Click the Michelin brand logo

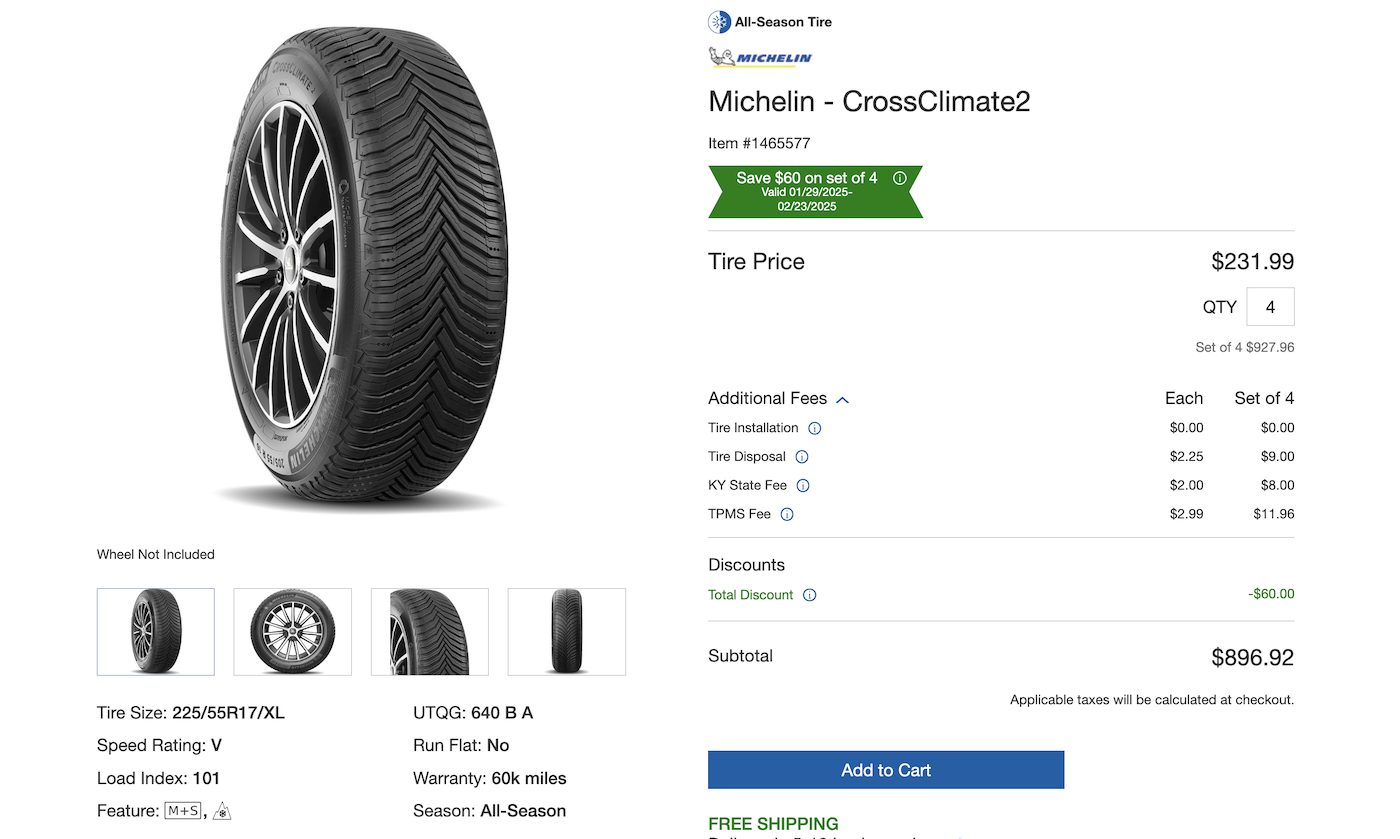click(760, 58)
